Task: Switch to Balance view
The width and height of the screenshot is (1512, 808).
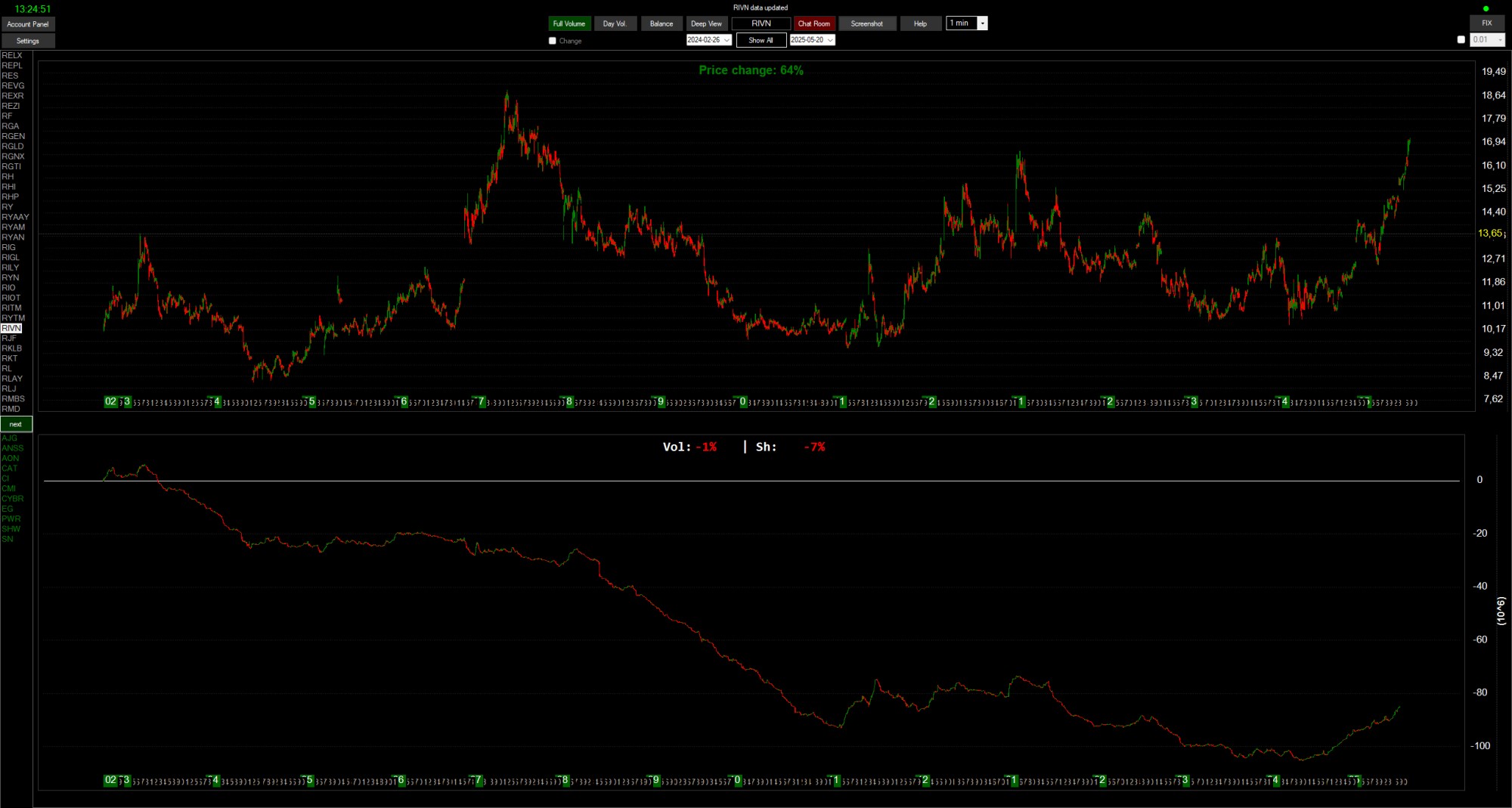Action: 661,23
